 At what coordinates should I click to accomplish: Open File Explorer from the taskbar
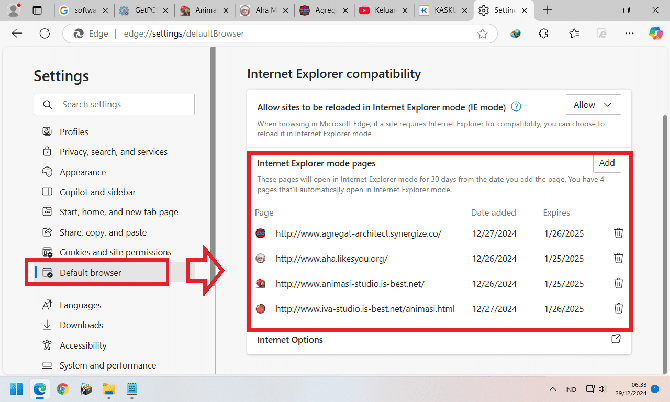[x=109, y=389]
